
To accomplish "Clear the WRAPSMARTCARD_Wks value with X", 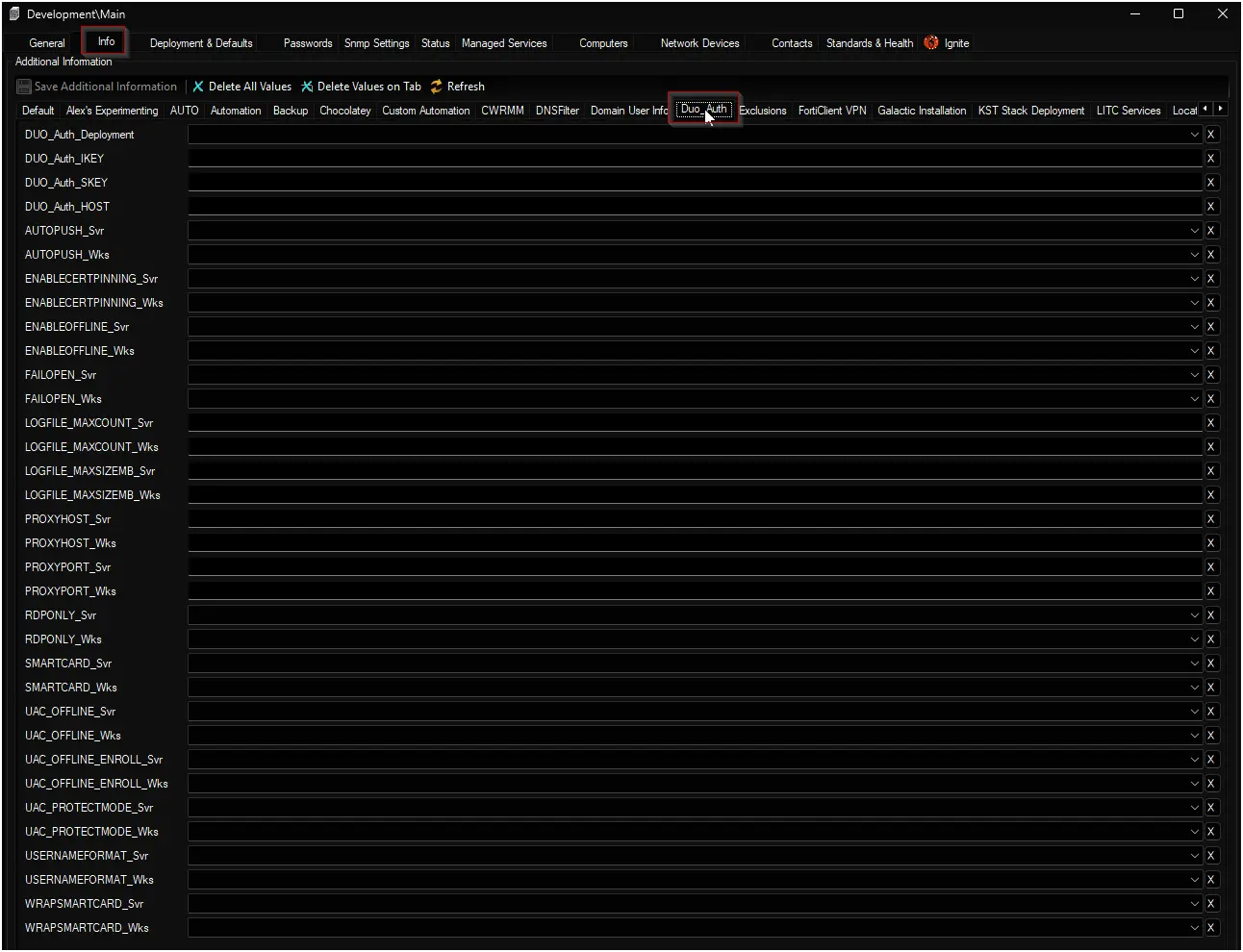I will (x=1211, y=928).
